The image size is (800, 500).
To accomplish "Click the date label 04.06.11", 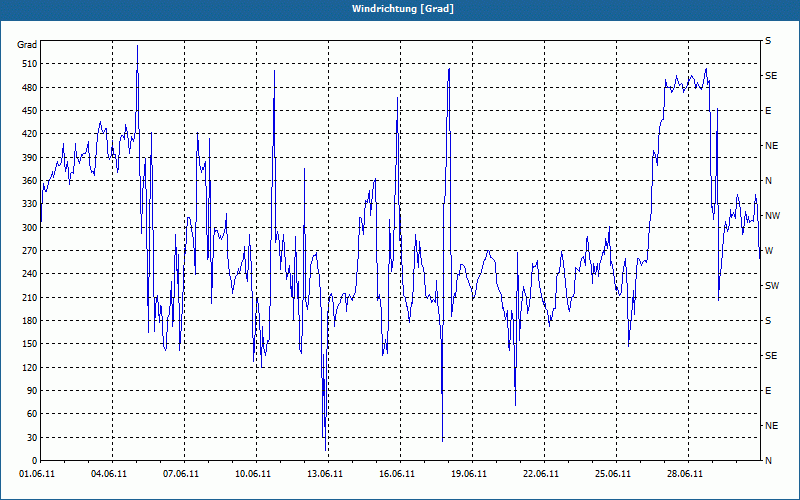I will [x=109, y=474].
